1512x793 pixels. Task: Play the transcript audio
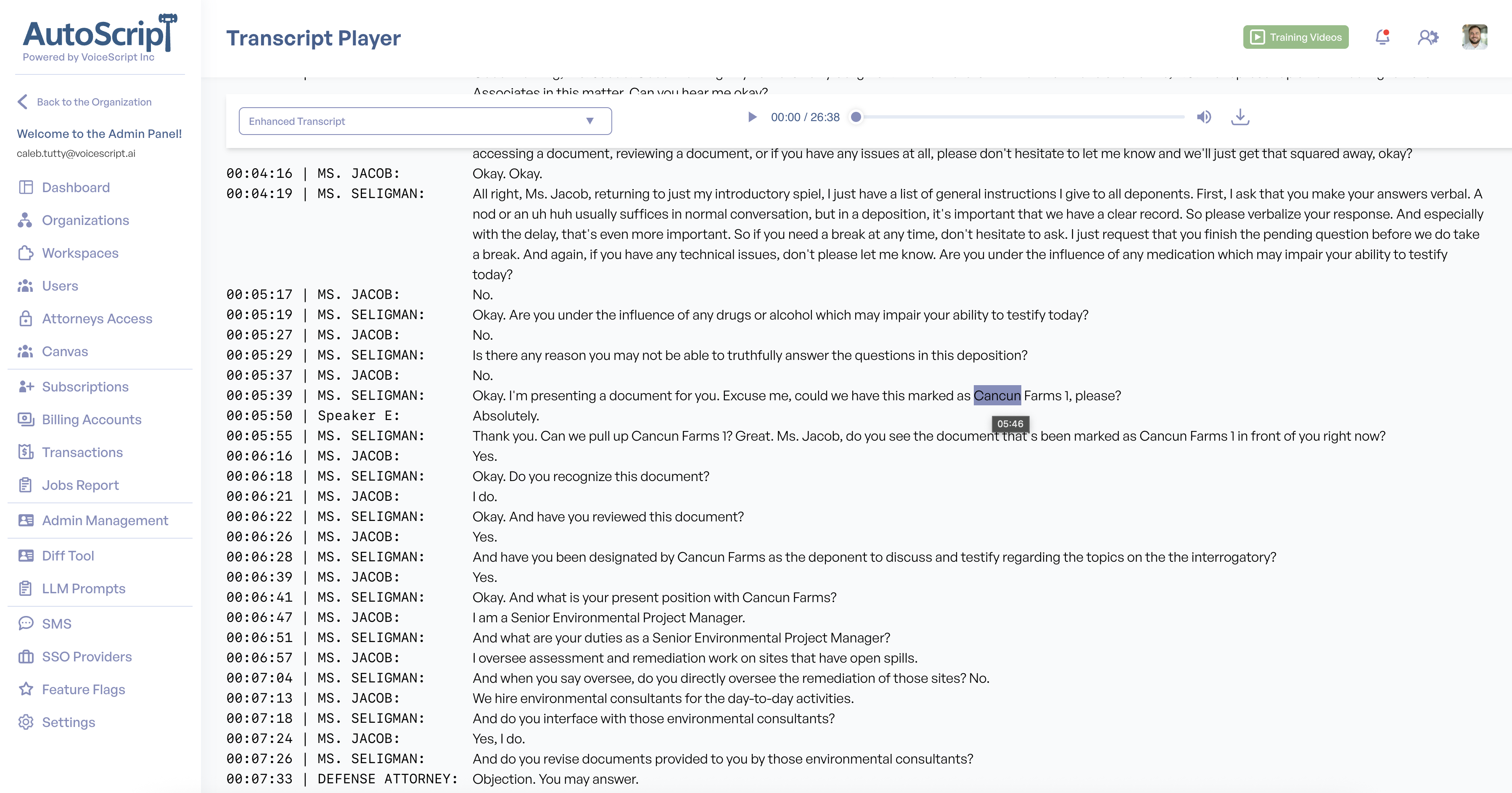752,117
